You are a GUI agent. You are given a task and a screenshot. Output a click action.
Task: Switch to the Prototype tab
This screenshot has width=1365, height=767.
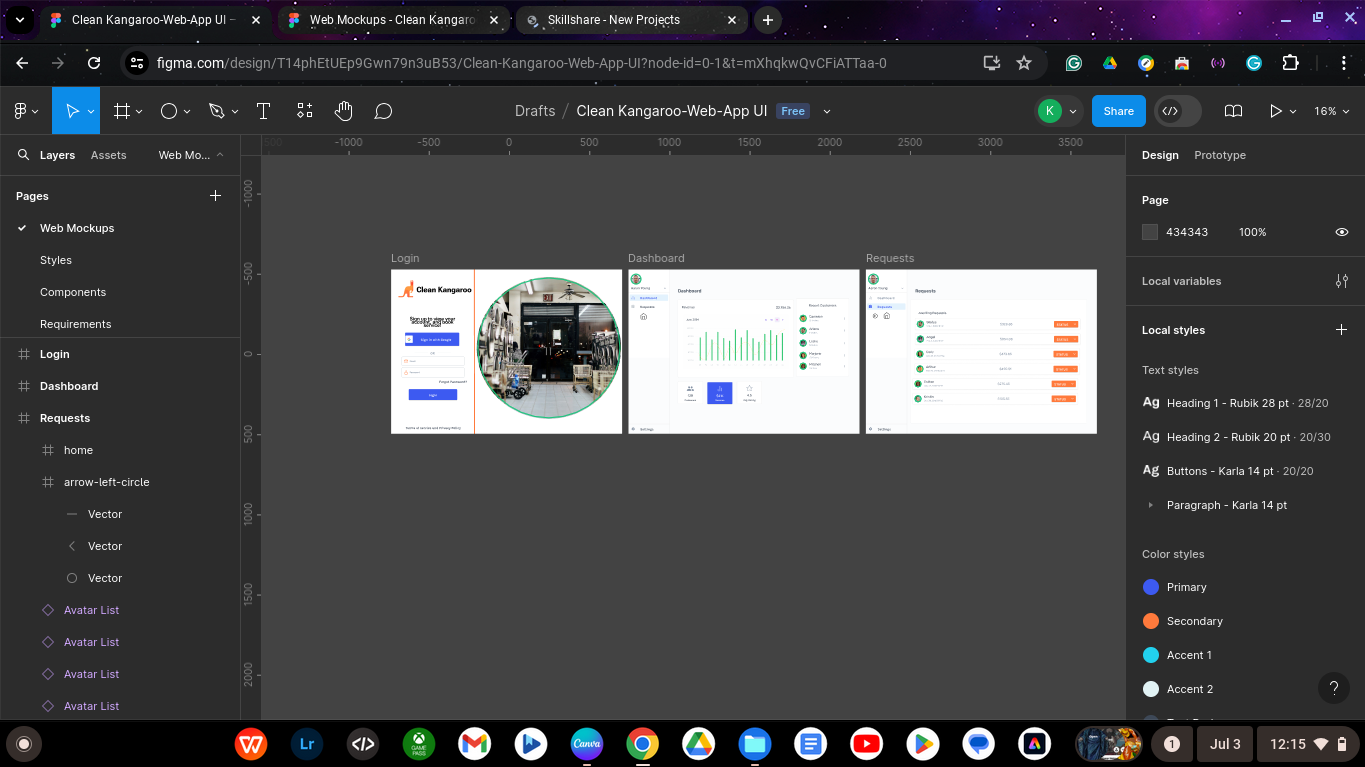tap(1220, 155)
